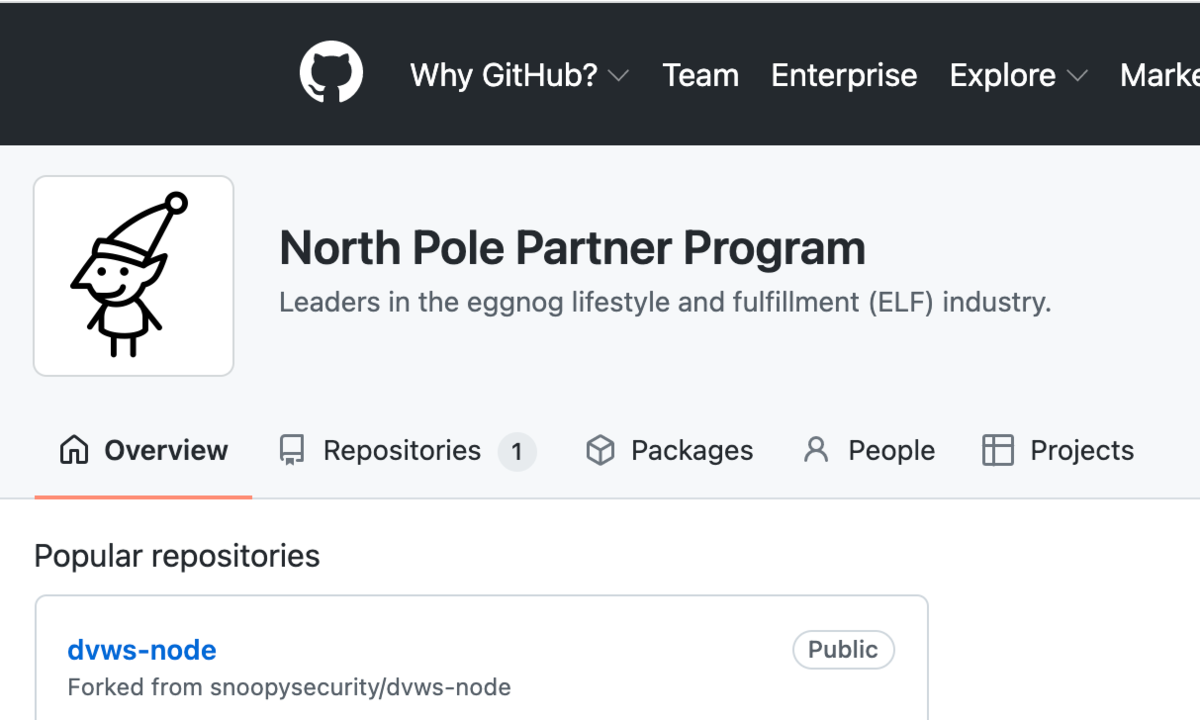The width and height of the screenshot is (1200, 720).
Task: Switch to the Repositories tab
Action: 407,451
